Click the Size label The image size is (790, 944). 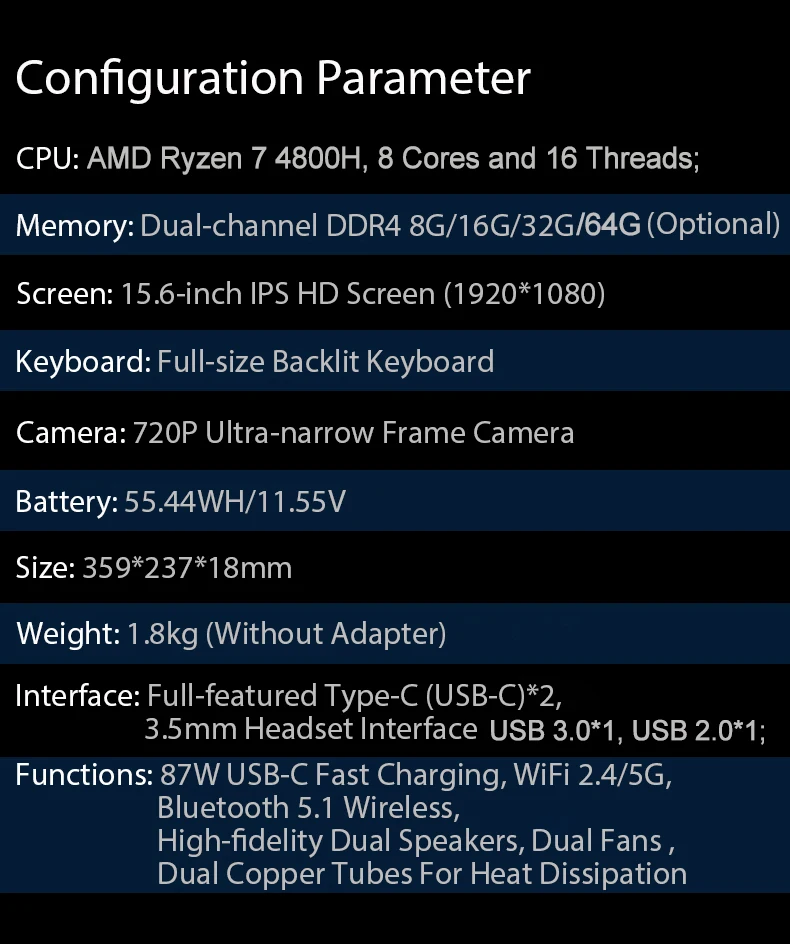[x=45, y=568]
